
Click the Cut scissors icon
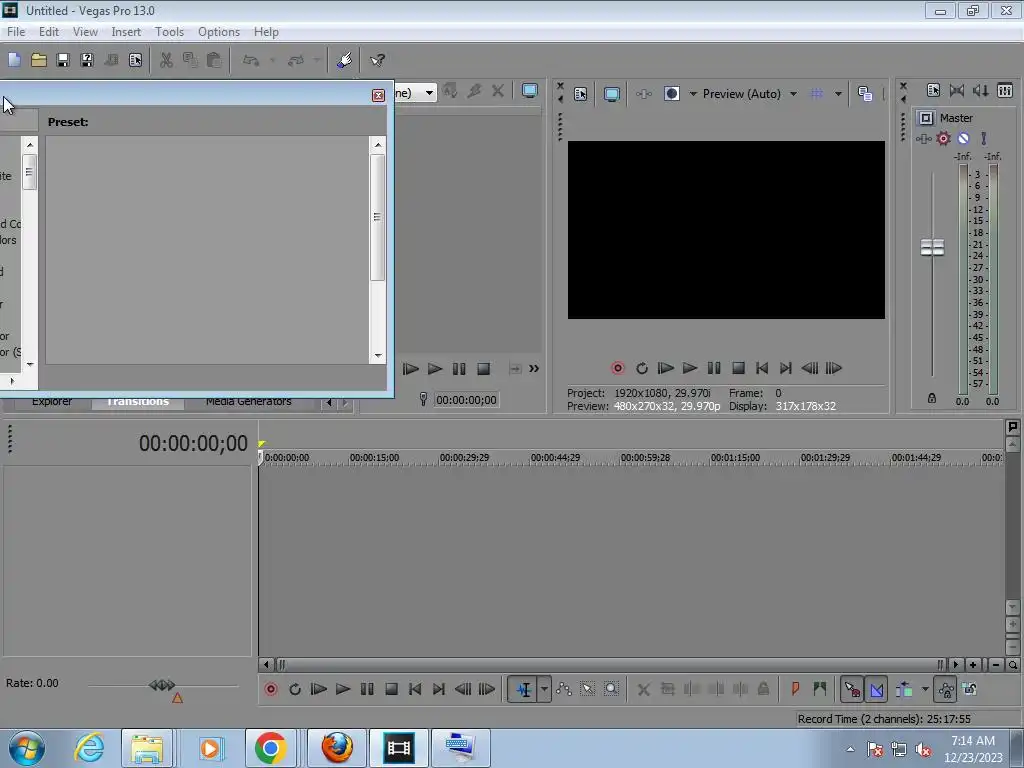point(166,60)
